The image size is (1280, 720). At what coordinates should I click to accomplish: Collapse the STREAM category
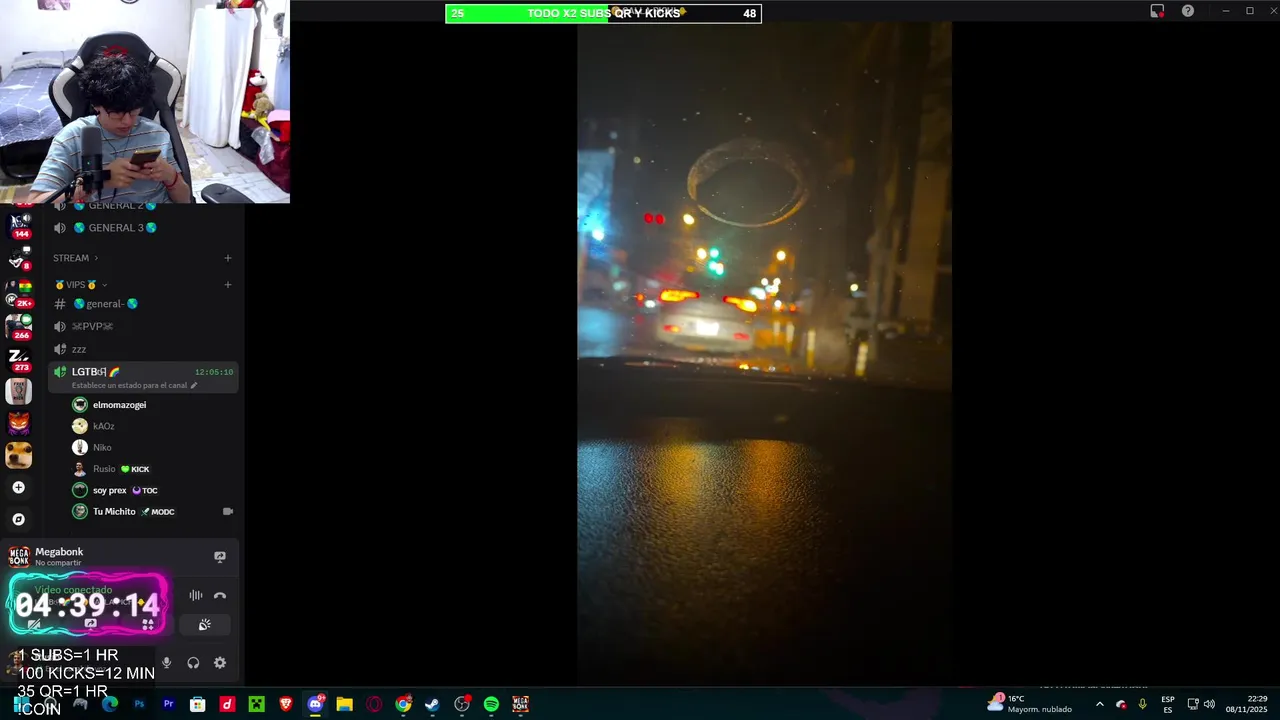pos(76,258)
